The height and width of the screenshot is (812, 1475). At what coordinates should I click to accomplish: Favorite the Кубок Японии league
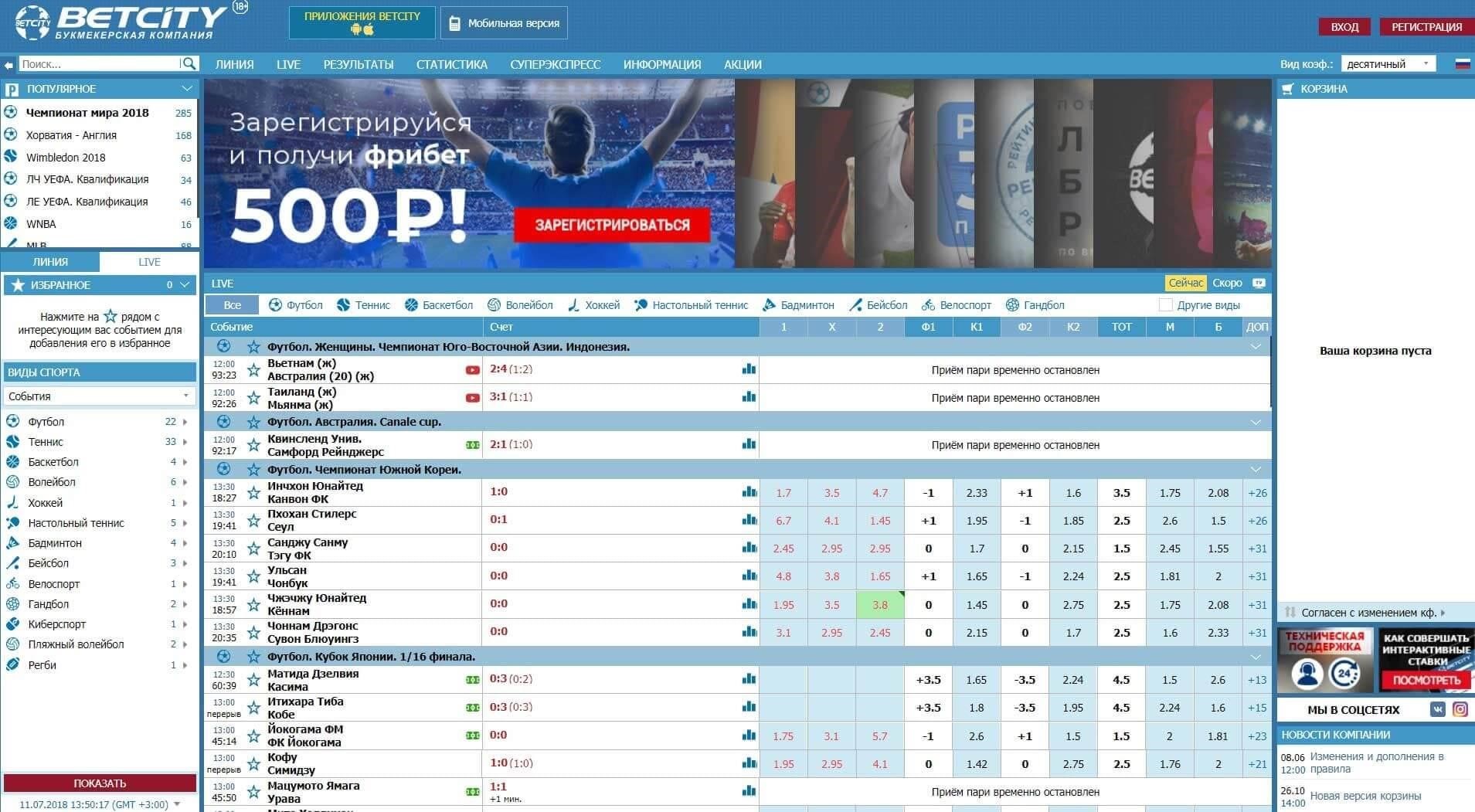(253, 657)
